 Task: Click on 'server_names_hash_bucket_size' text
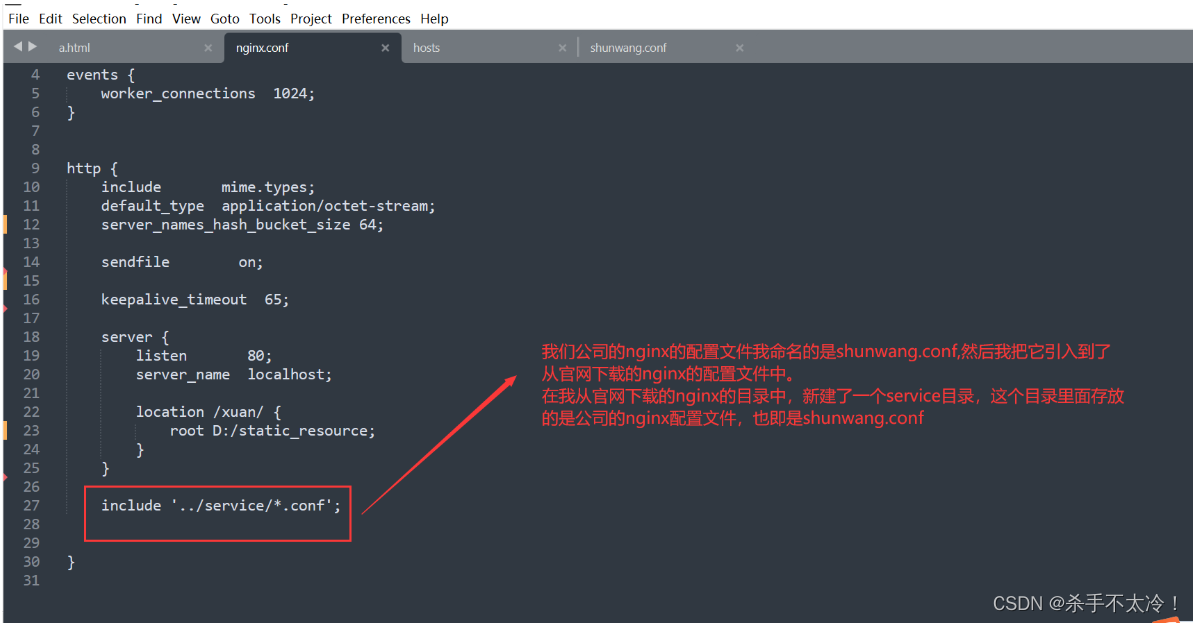pyautogui.click(x=225, y=225)
